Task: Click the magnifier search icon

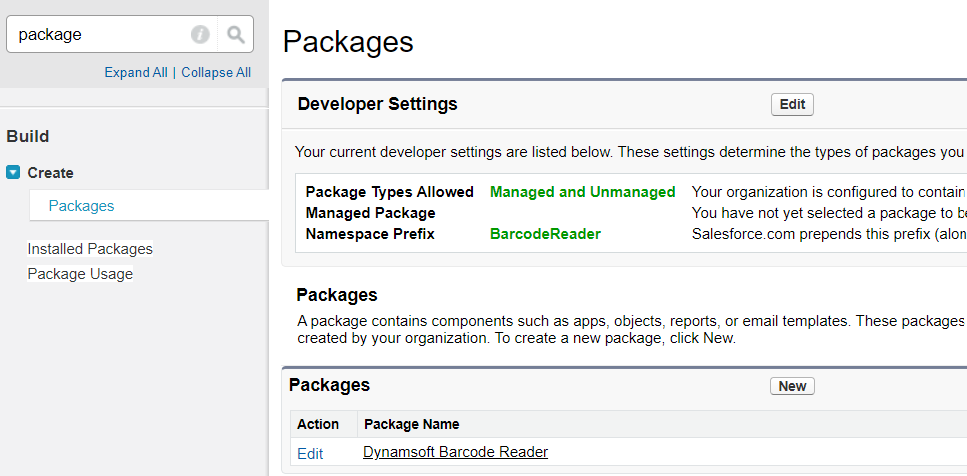Action: coord(235,35)
